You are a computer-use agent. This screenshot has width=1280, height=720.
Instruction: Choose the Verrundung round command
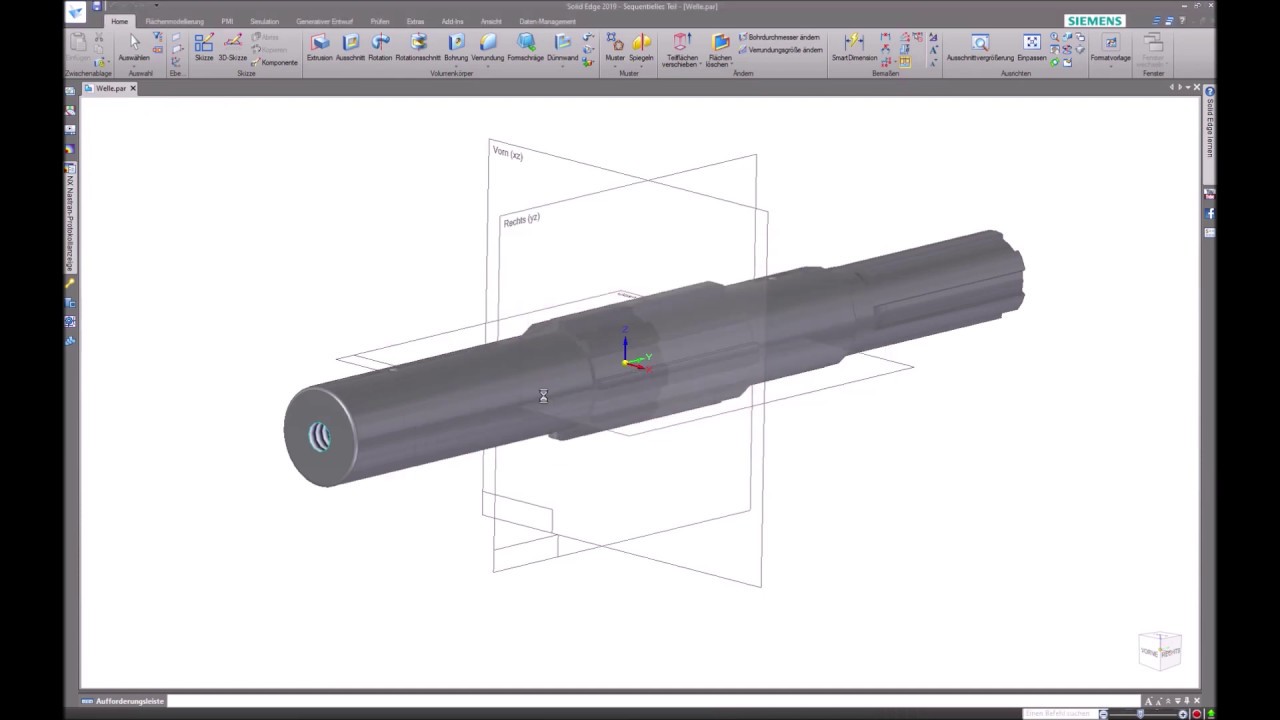[x=488, y=48]
